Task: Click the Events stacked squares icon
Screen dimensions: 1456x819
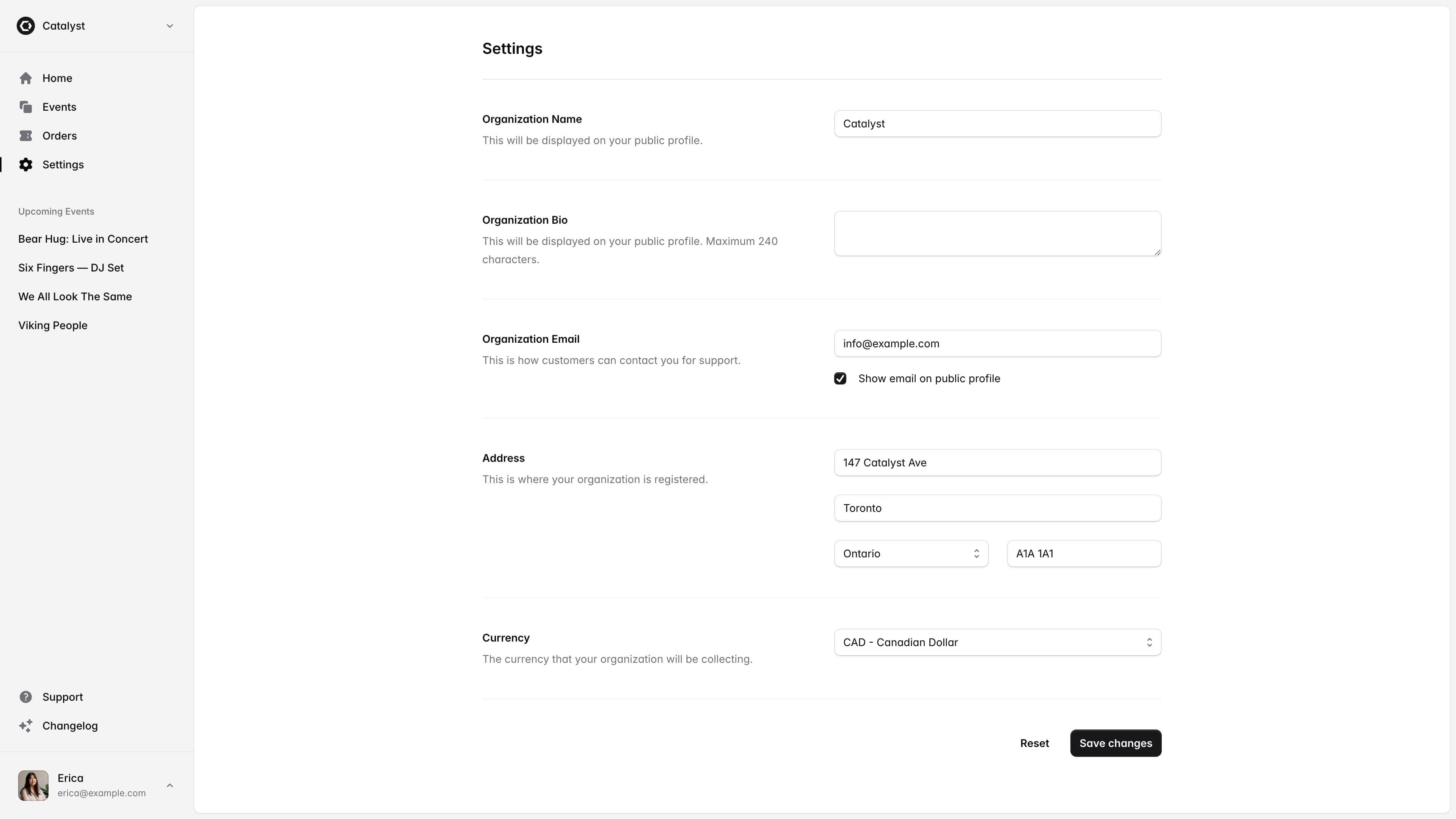Action: point(25,107)
